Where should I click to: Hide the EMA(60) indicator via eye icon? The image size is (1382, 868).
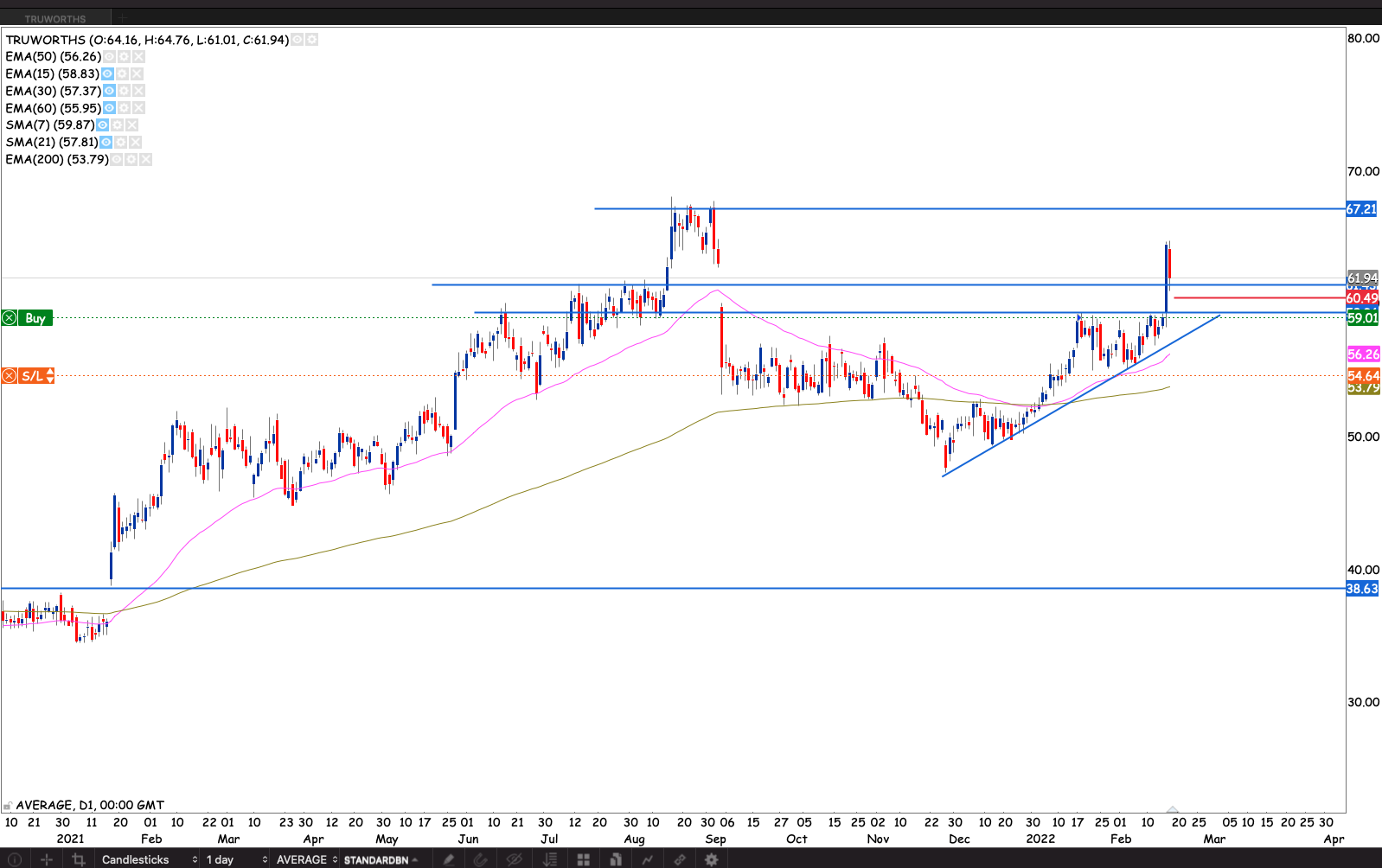[109, 108]
